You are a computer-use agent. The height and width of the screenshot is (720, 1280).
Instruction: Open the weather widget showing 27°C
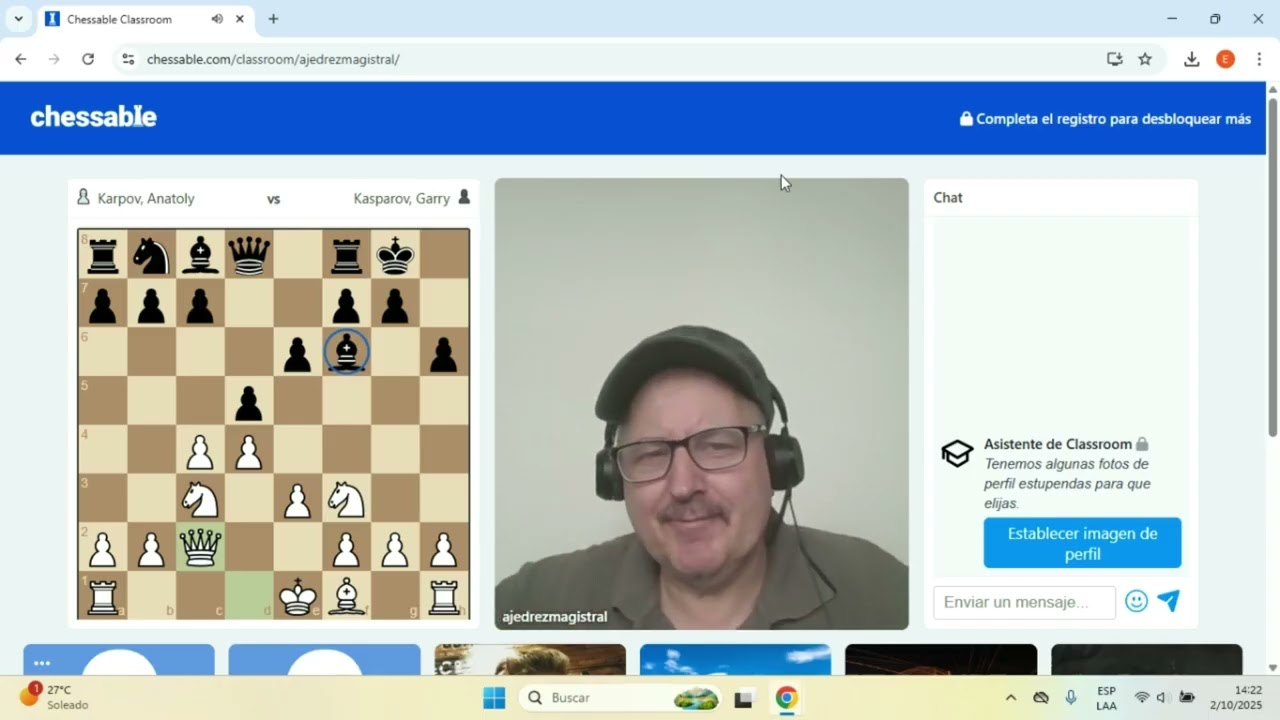(x=55, y=697)
